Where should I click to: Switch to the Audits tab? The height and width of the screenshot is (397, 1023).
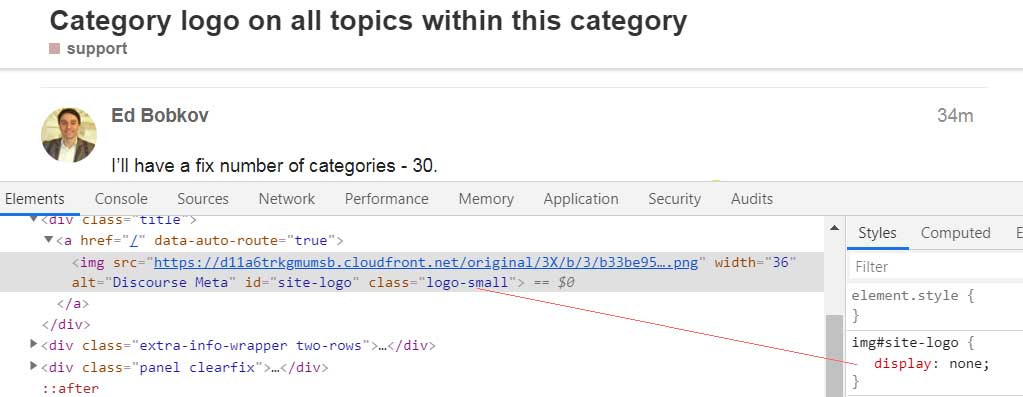tap(752, 199)
